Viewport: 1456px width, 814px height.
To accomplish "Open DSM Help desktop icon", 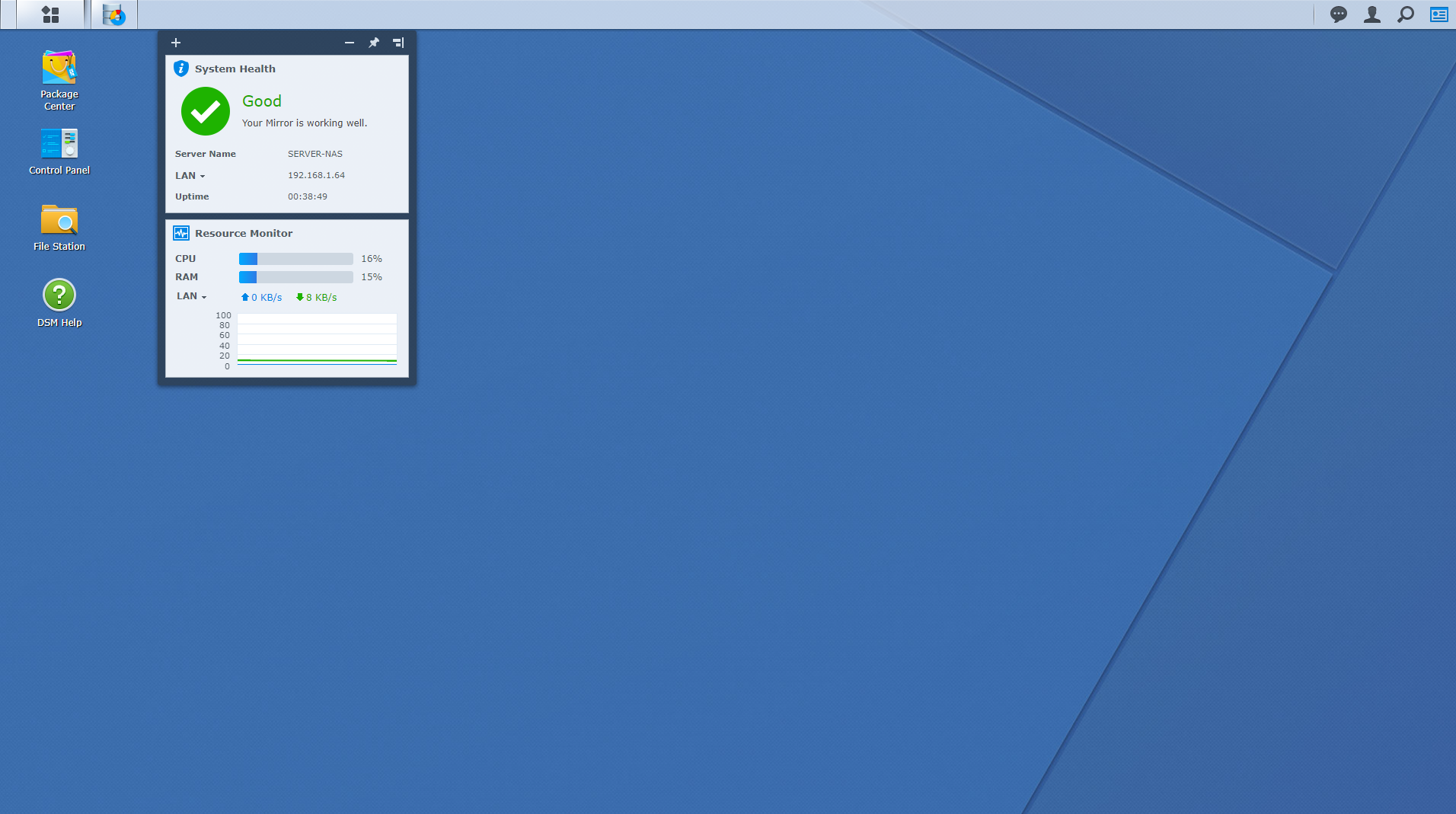I will click(59, 302).
